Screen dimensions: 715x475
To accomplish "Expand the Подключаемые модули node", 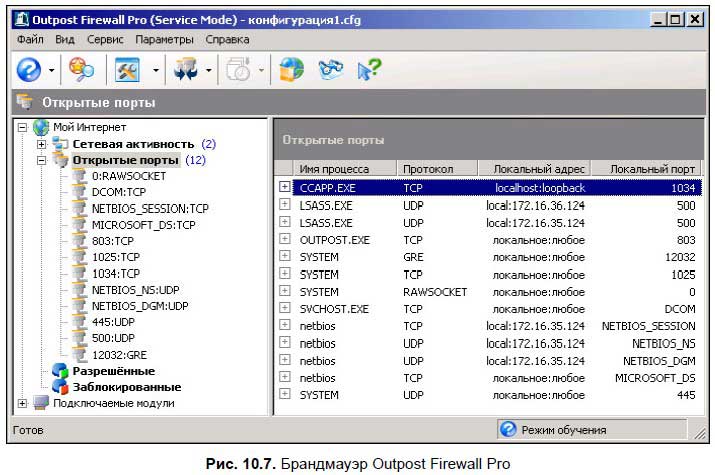I will [x=23, y=403].
